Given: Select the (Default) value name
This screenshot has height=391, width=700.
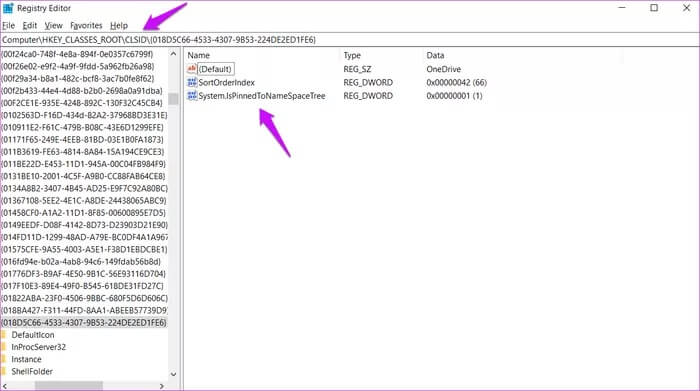Looking at the screenshot, I should click(215, 69).
